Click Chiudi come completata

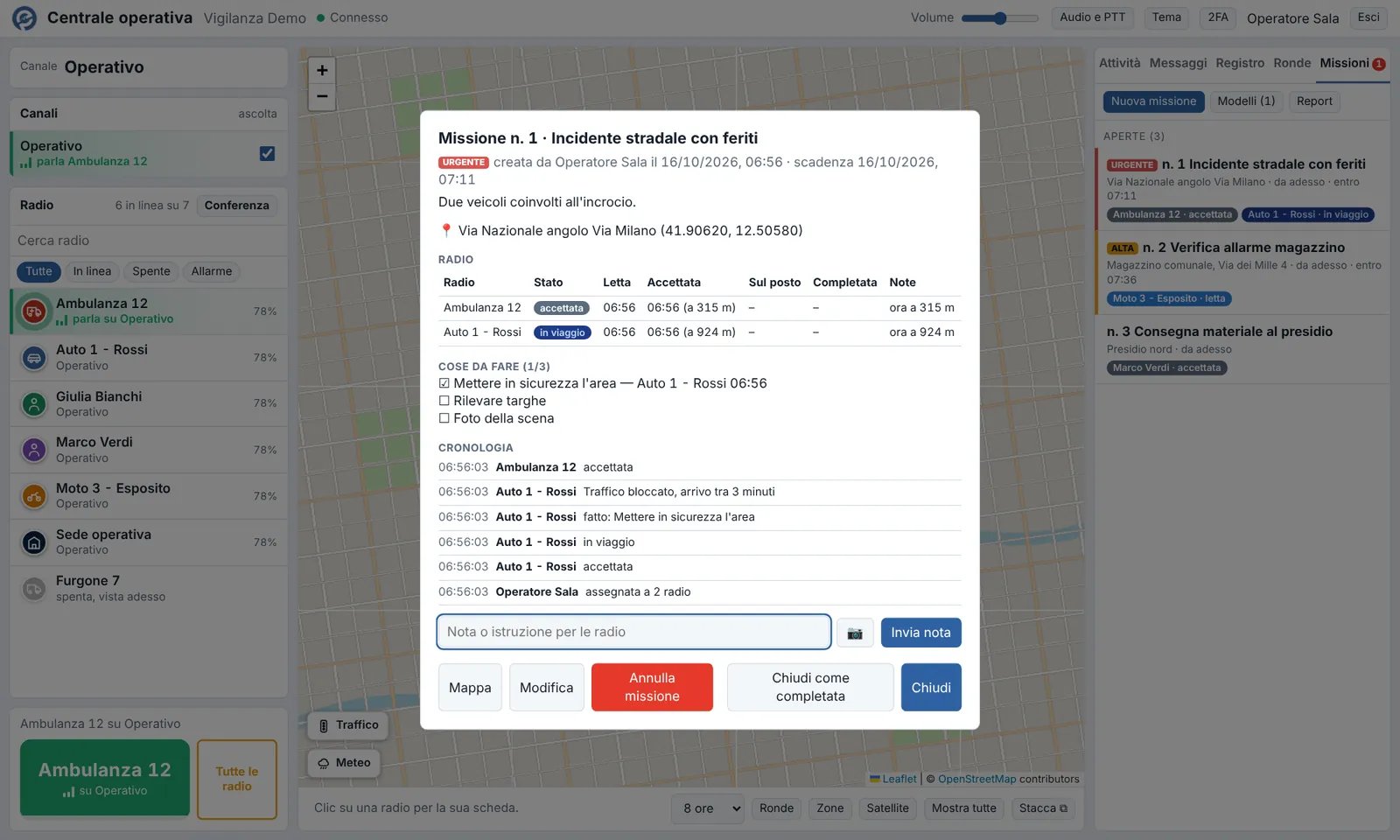click(x=810, y=687)
